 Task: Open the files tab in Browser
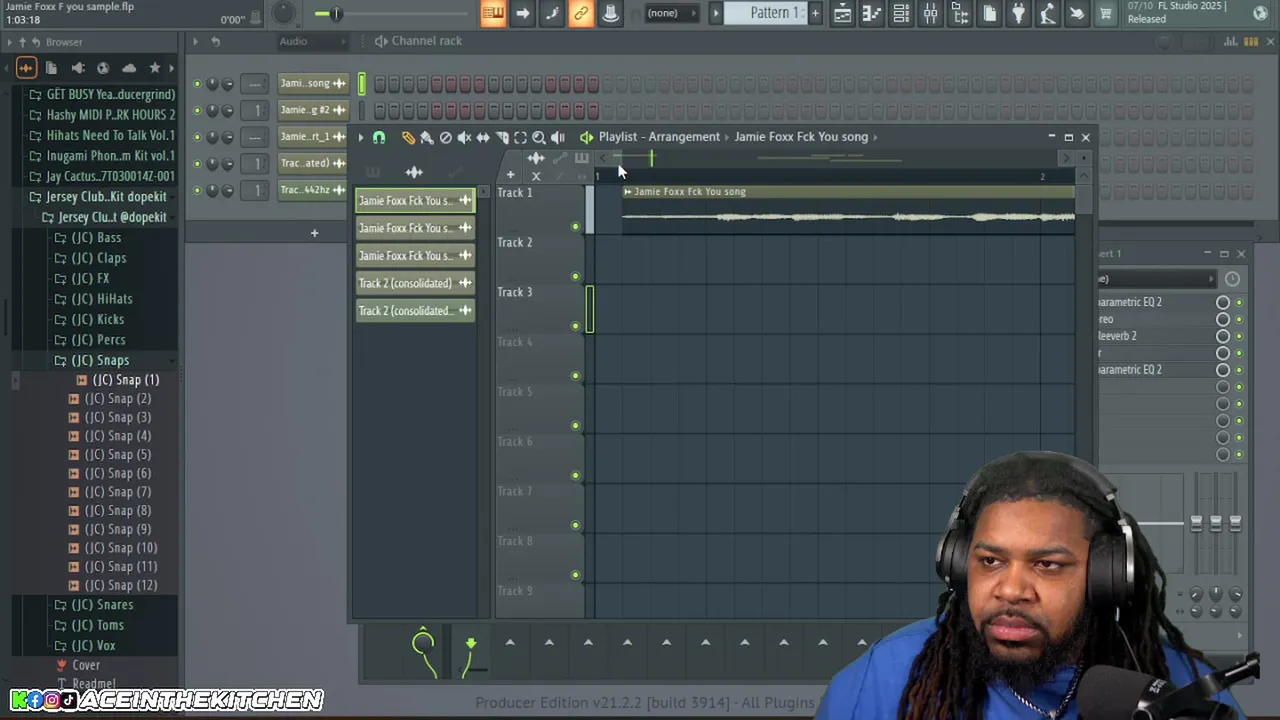coord(51,68)
